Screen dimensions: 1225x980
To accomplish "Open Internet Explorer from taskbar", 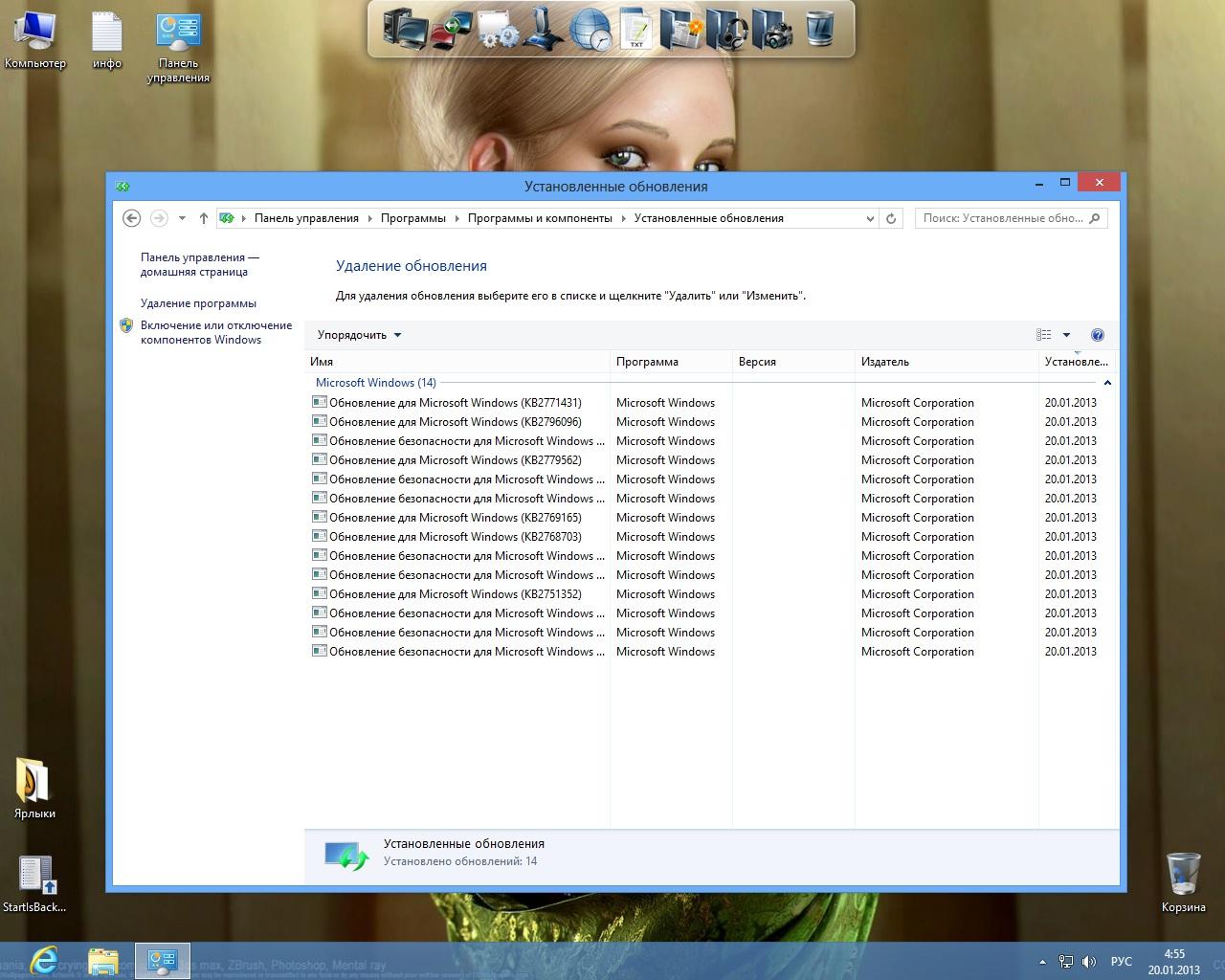I will click(x=44, y=960).
